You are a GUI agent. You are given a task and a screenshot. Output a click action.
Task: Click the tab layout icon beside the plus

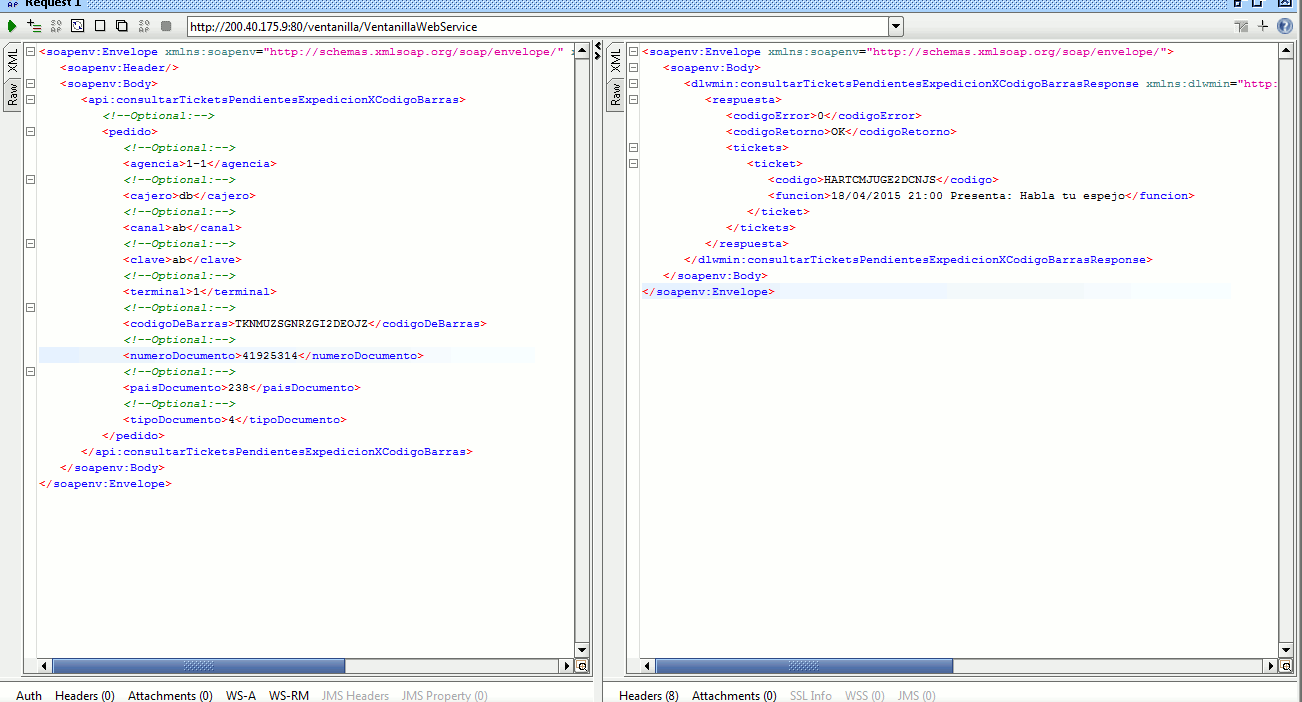coord(1241,26)
